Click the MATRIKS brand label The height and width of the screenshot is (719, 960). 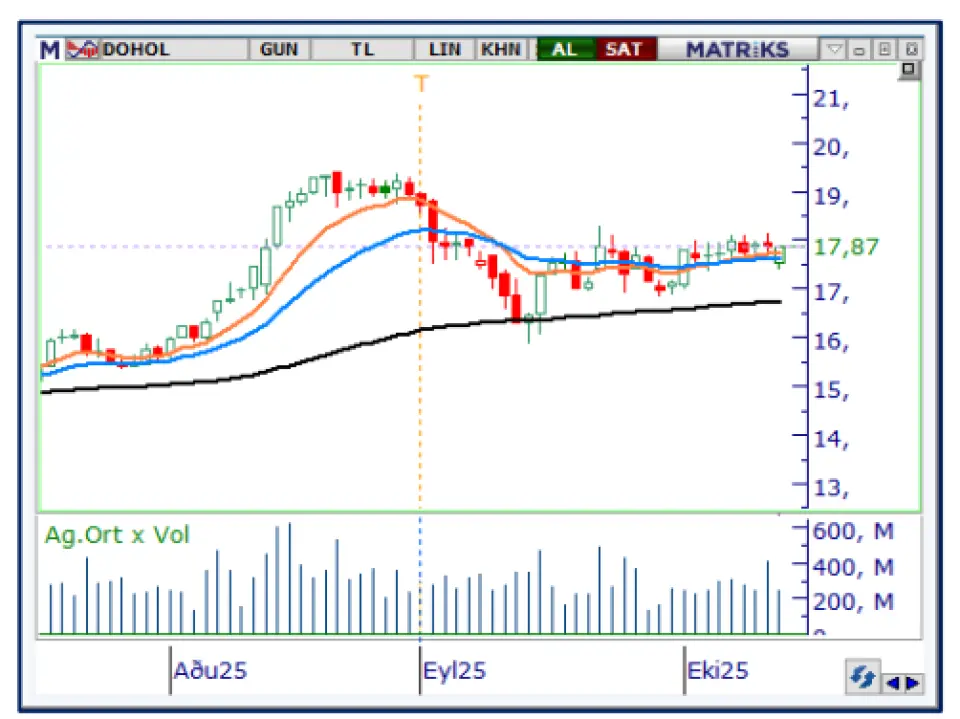(x=738, y=49)
